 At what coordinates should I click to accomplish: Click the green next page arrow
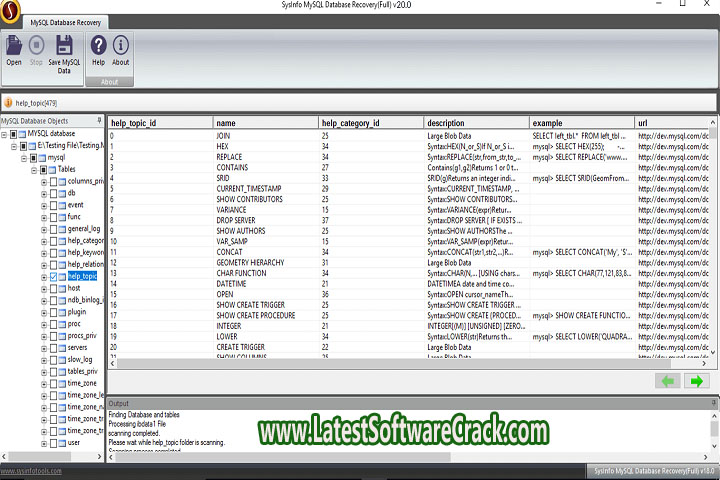pos(697,381)
